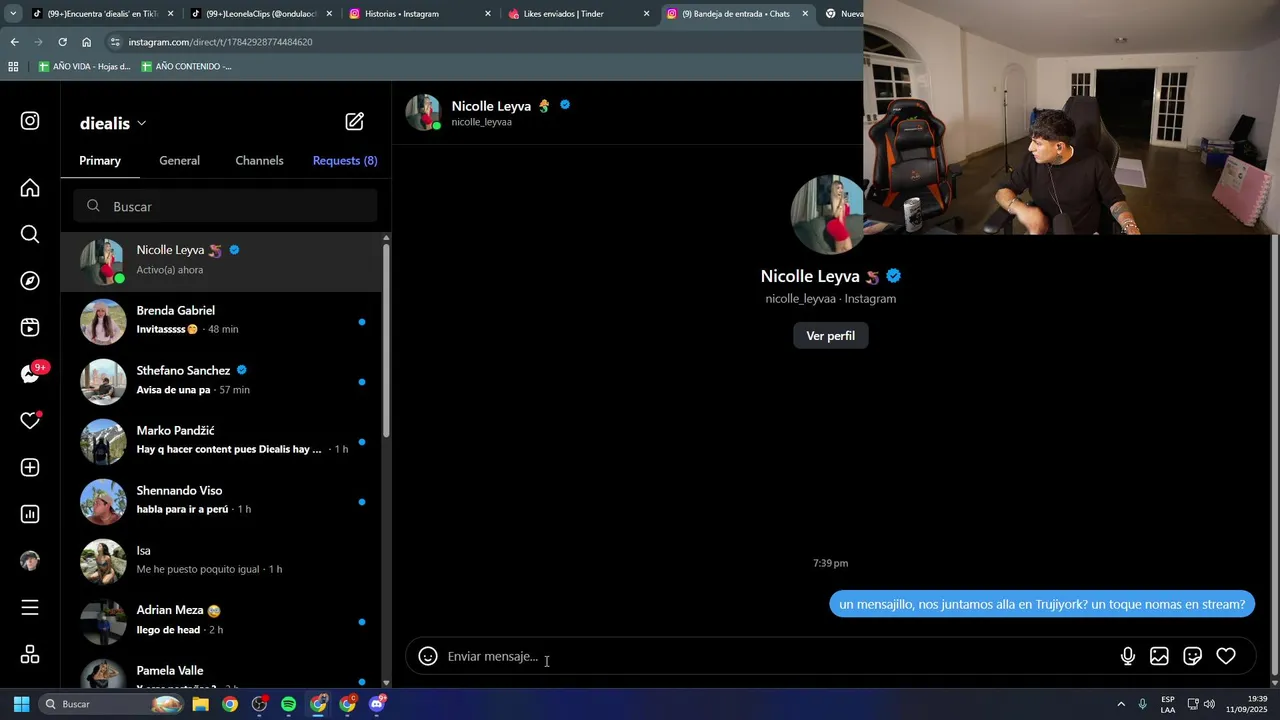Open the browser tab search dropdown
This screenshot has width=1280, height=720.
pyautogui.click(x=13, y=14)
